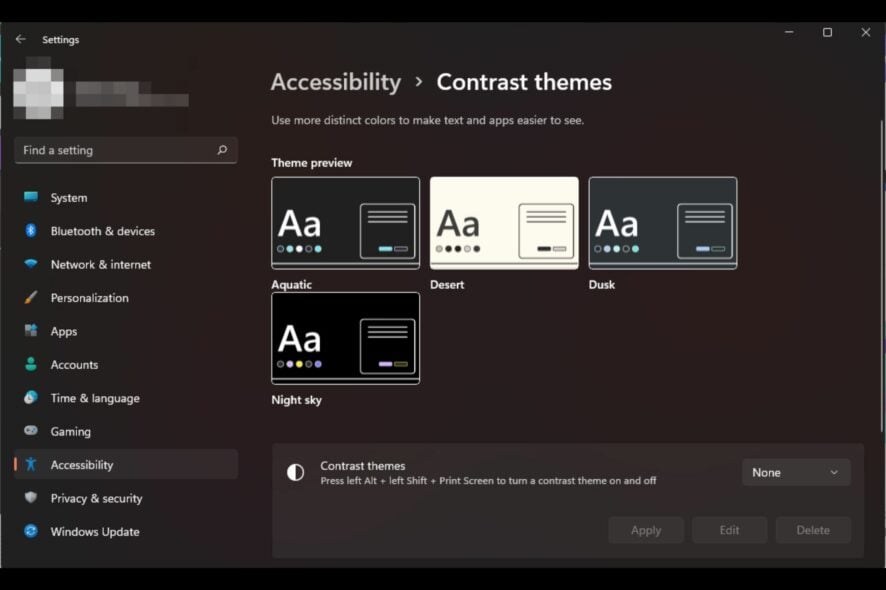Select the Desert theme preview
This screenshot has height=590, width=886.
504,223
